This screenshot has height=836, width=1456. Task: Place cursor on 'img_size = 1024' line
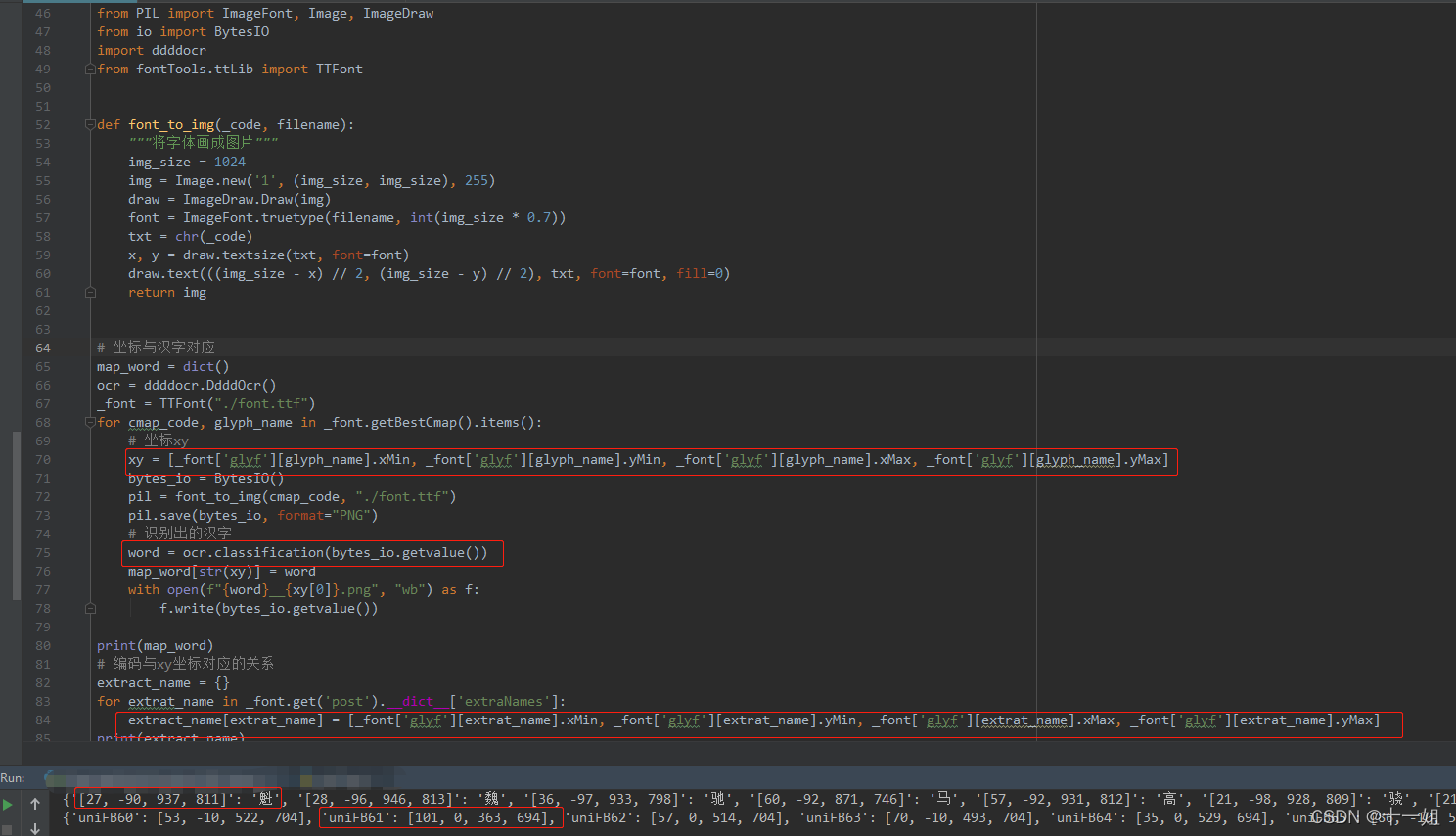click(x=187, y=163)
